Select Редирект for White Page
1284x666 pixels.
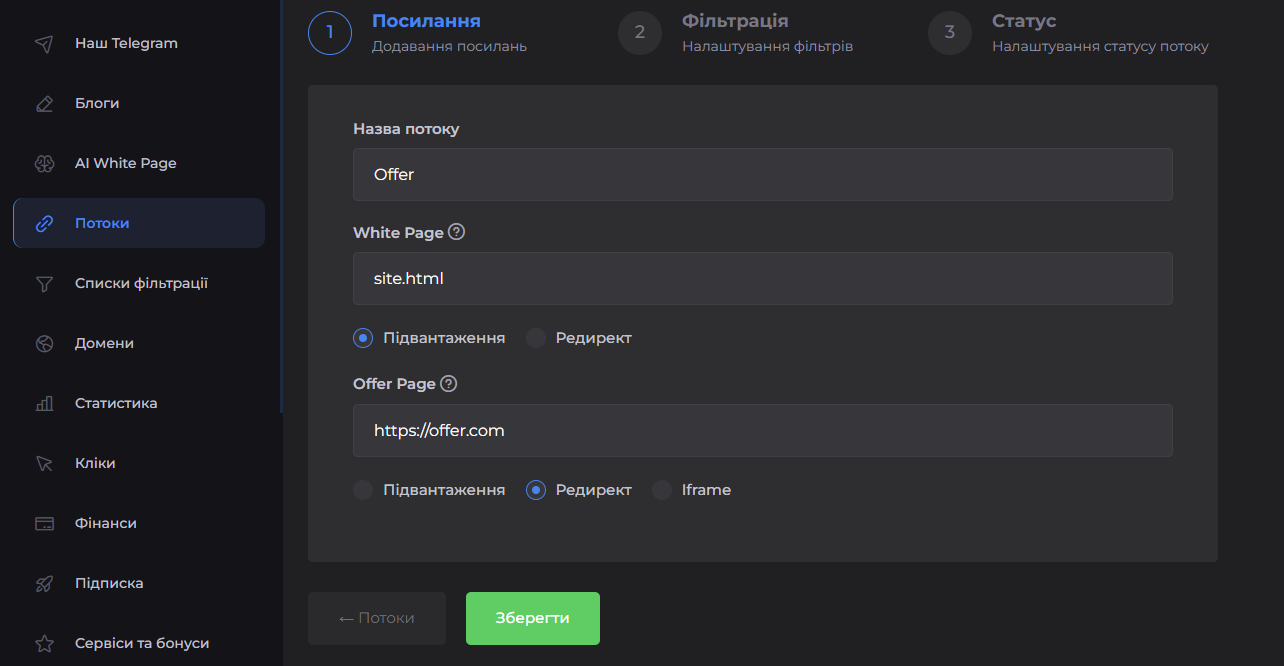pos(536,338)
